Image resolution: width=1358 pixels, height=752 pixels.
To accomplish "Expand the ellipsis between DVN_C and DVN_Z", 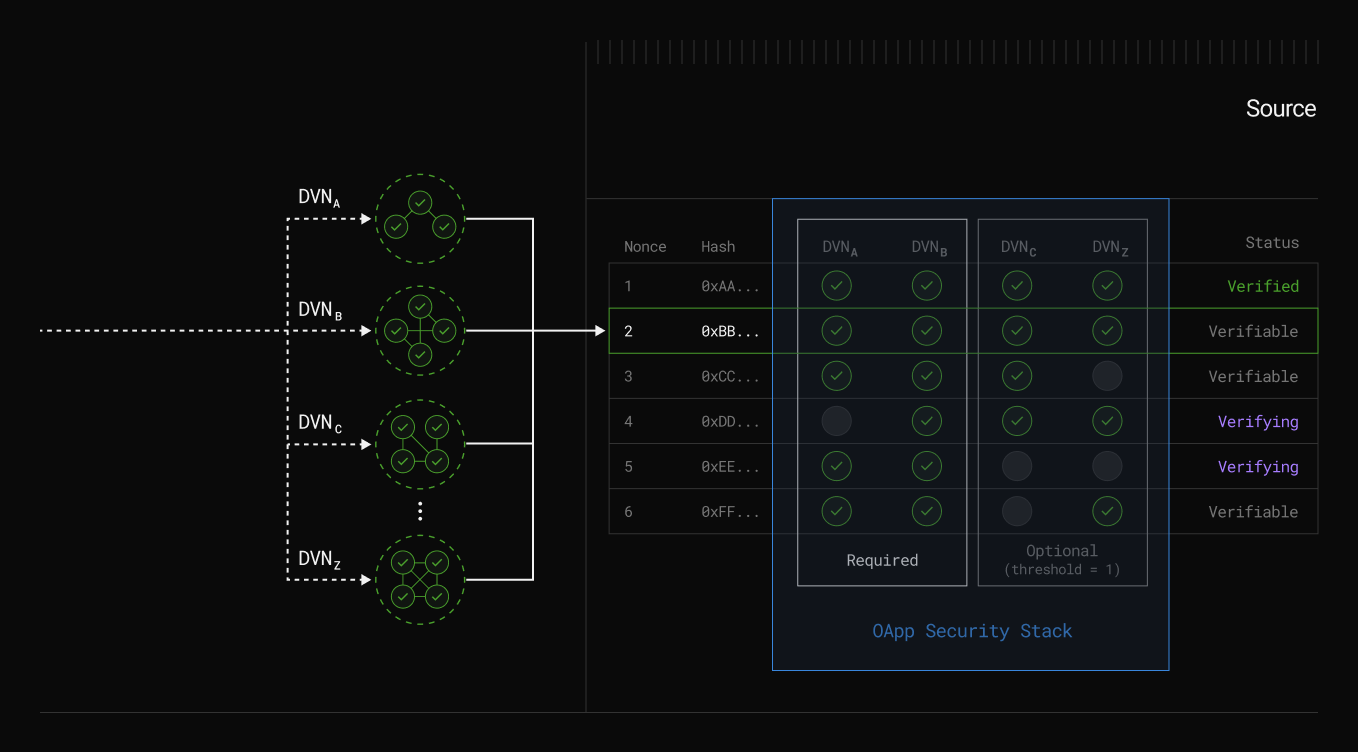I will pos(419,510).
